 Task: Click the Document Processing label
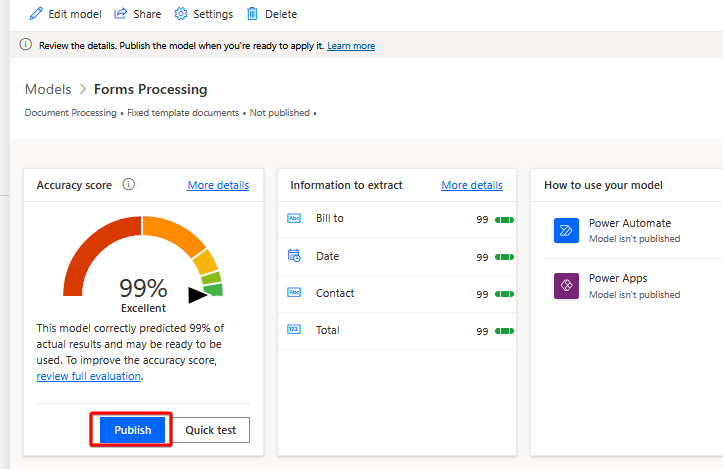tap(71, 113)
